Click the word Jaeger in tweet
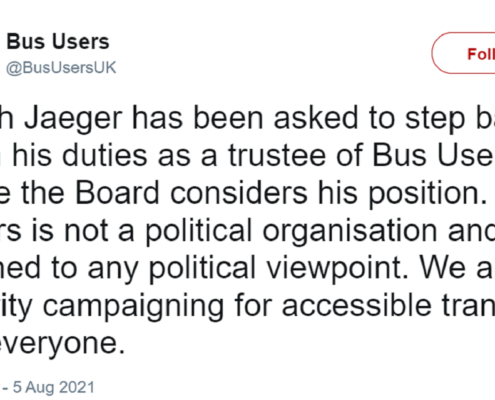The image size is (495, 400). (73, 119)
